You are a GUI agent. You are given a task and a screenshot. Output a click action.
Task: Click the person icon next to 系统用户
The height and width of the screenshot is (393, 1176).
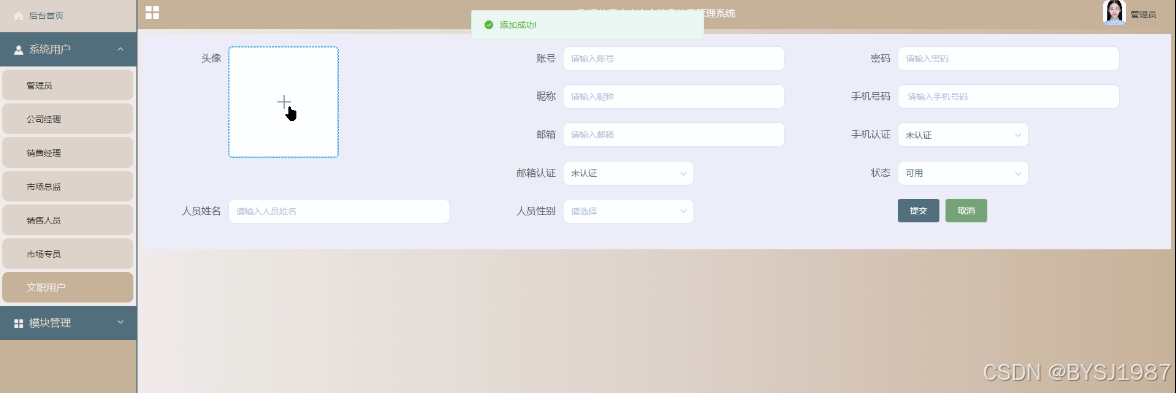click(x=19, y=50)
